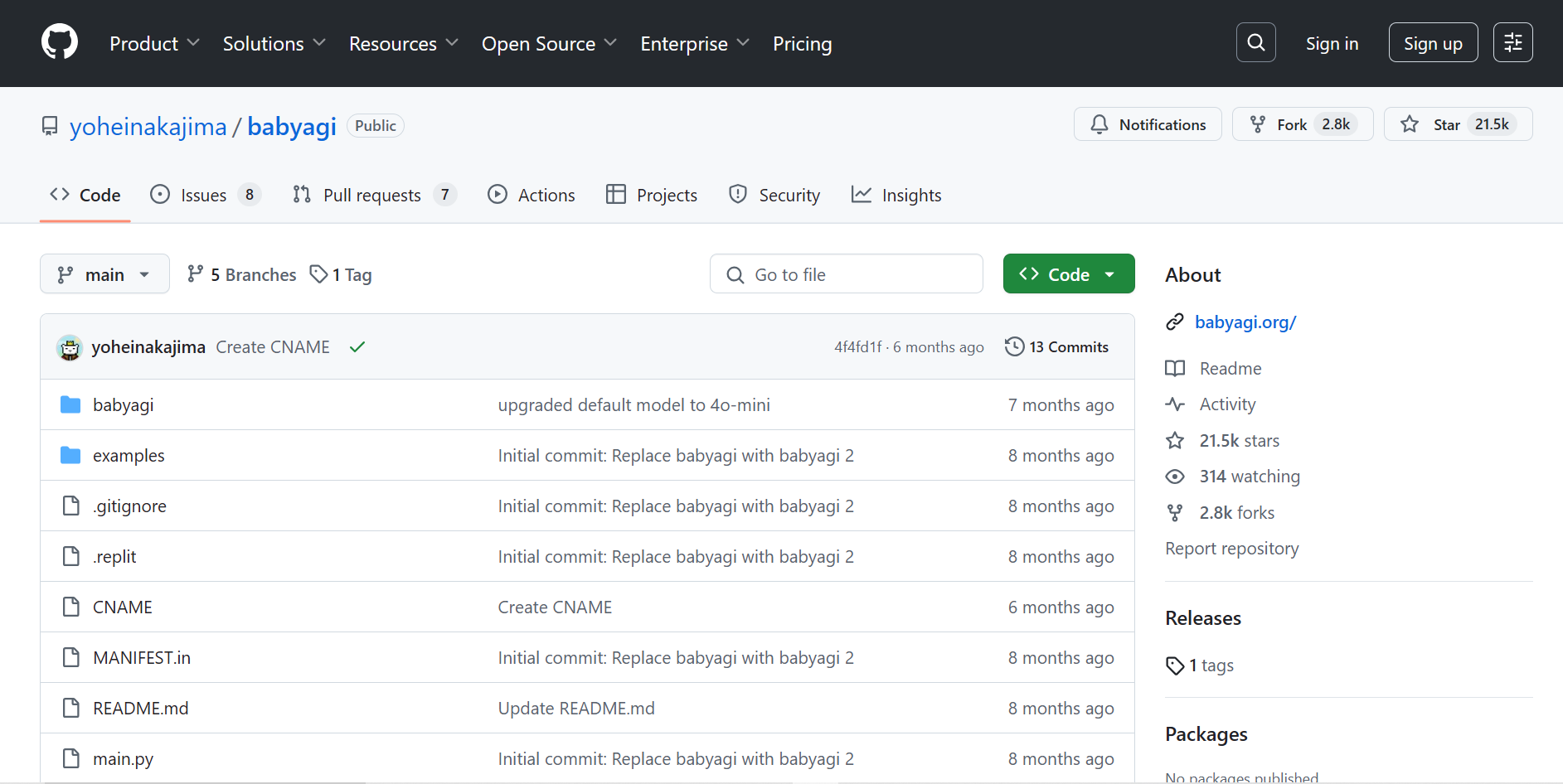Open the Insights tab
This screenshot has height=784, width=1563.
pos(896,195)
